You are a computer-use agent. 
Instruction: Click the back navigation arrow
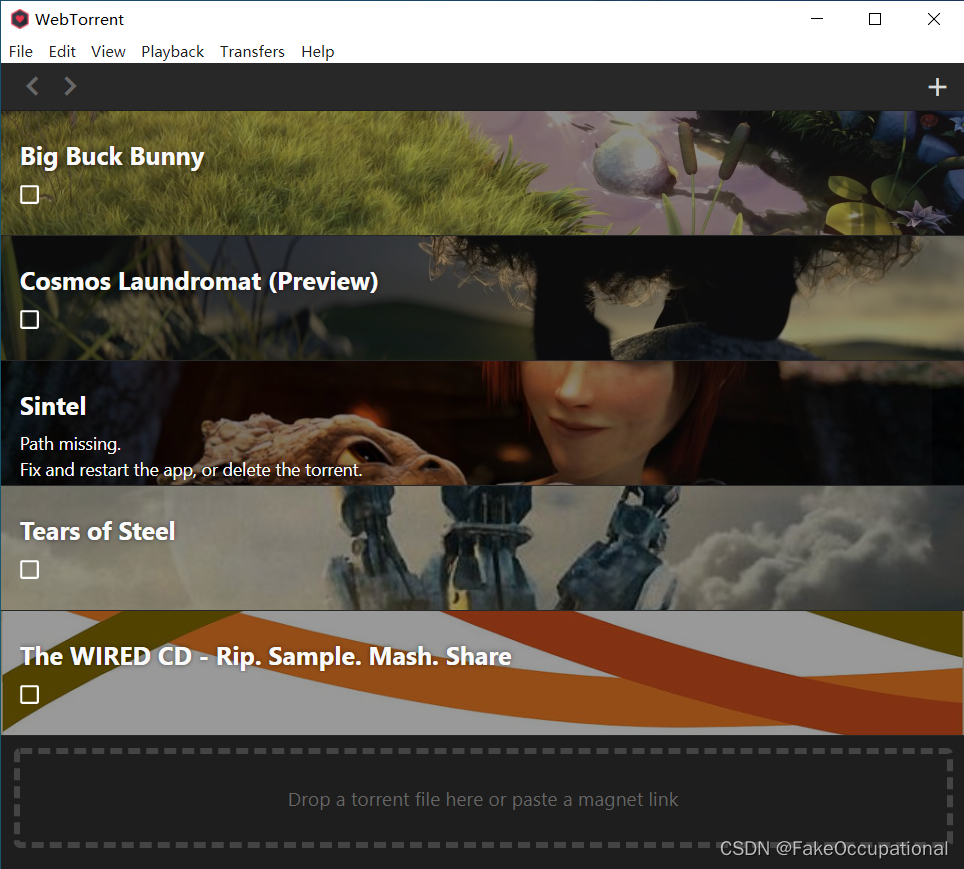pos(33,86)
